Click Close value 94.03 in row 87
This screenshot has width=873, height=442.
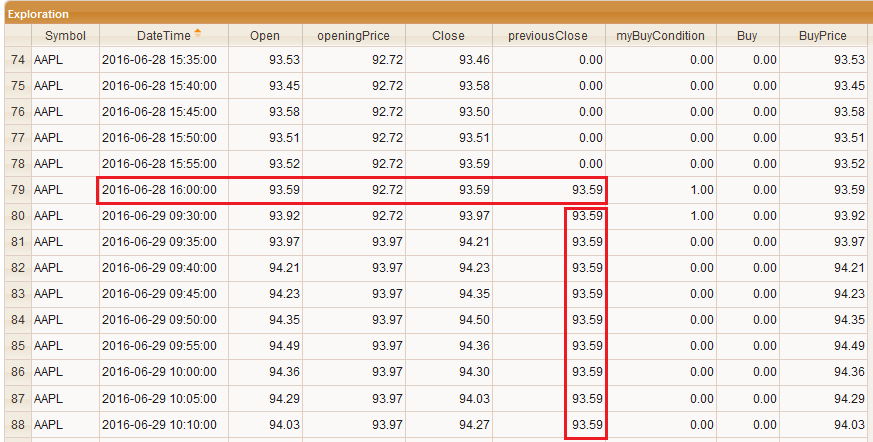click(x=474, y=399)
